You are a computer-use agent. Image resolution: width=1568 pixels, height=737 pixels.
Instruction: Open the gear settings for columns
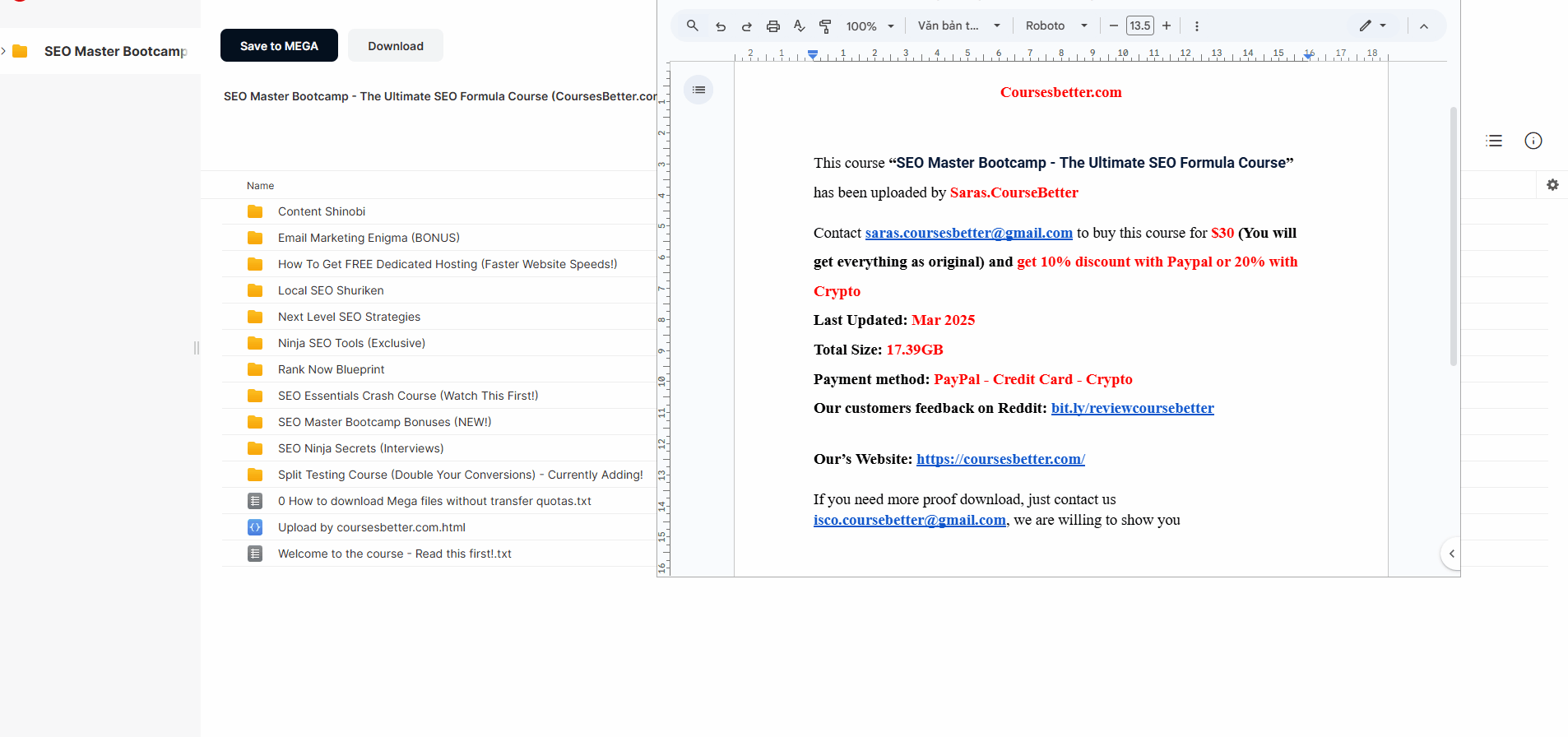point(1552,185)
